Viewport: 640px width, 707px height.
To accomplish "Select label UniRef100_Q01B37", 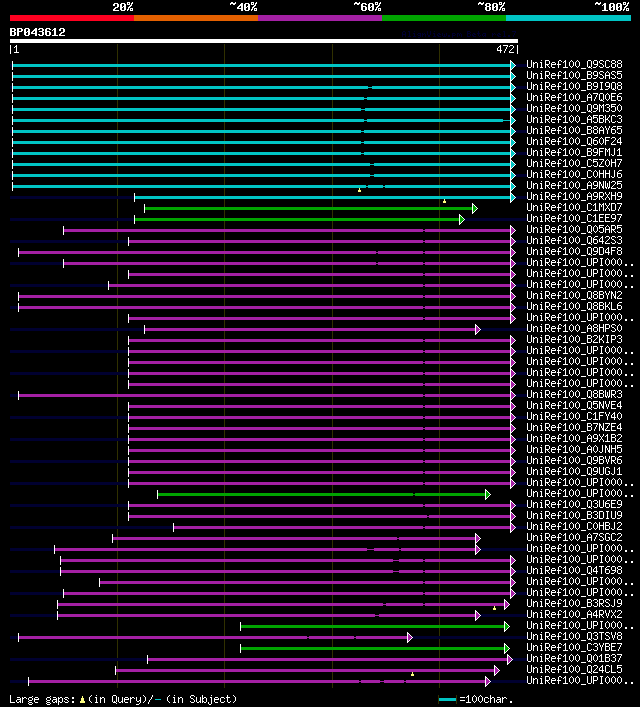I will coord(574,658).
